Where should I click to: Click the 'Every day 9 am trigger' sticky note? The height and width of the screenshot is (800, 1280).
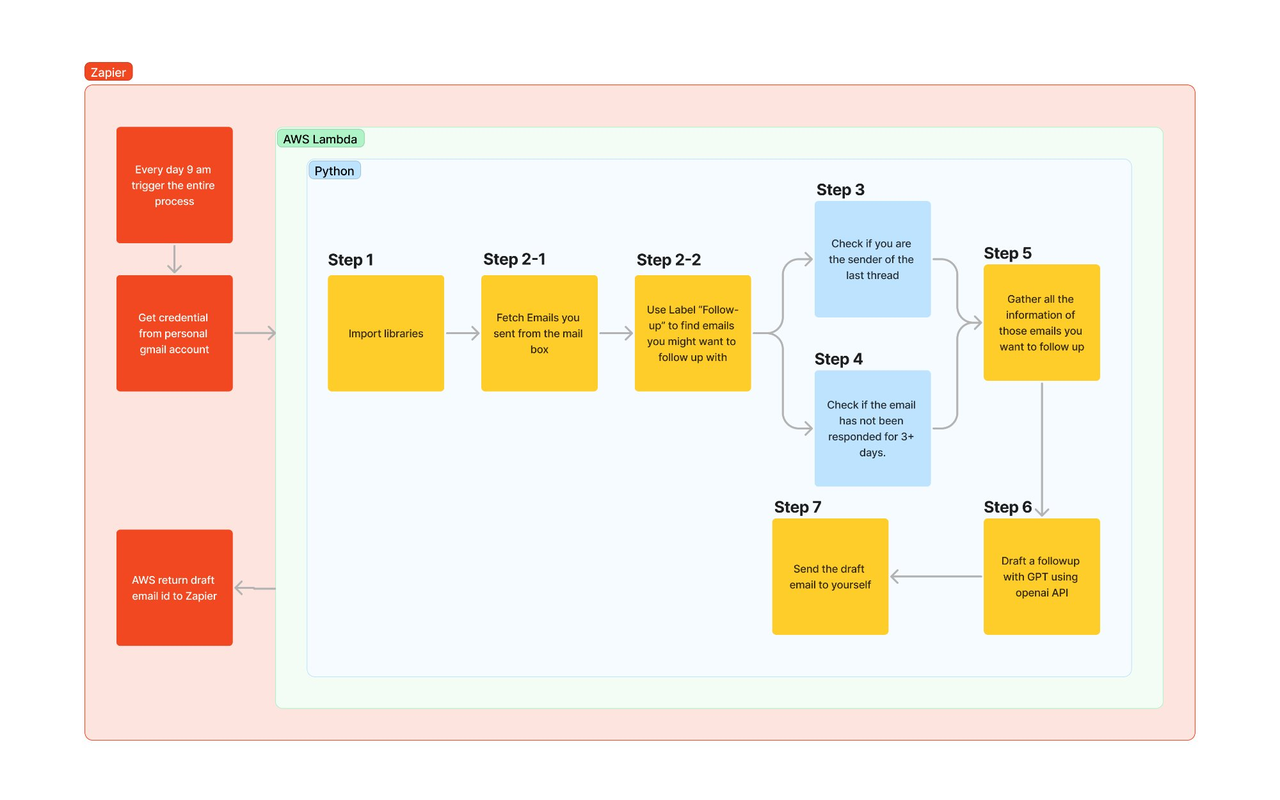[x=174, y=185]
